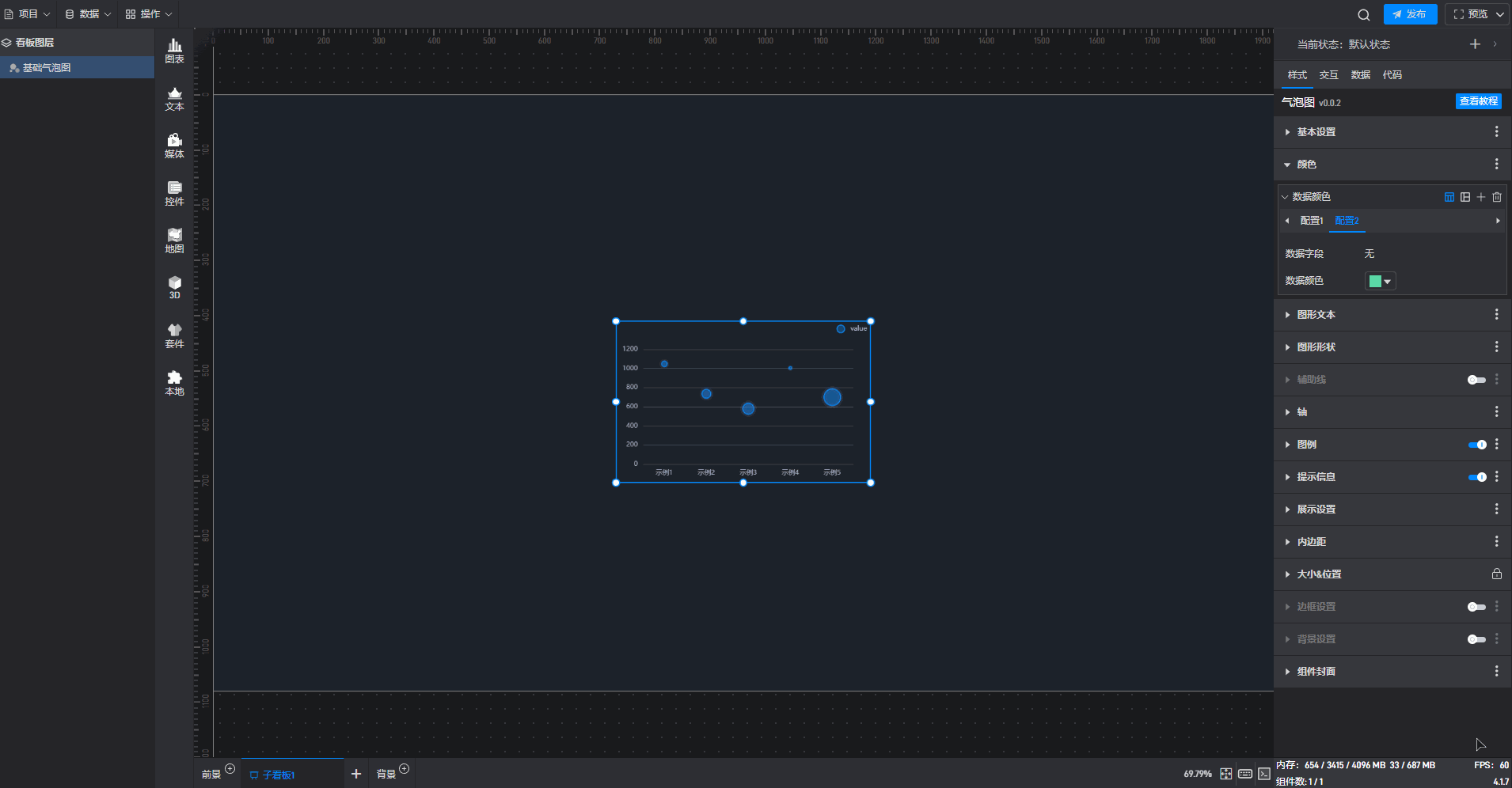Open the 本地 local components panel
The image size is (1512, 788).
[x=174, y=383]
